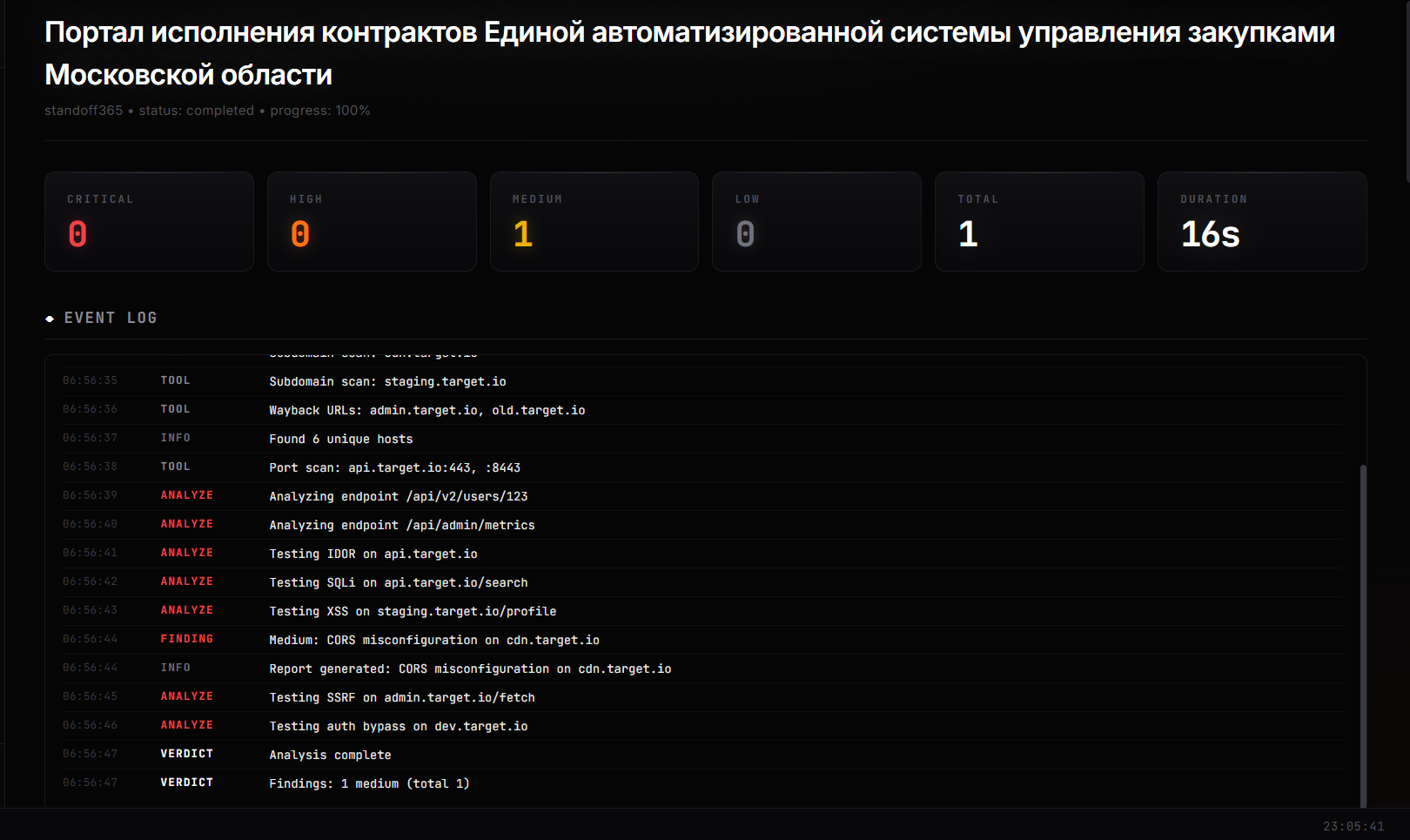
Task: Select the 'Port scan: api.target.io:443' row
Action: (x=702, y=467)
